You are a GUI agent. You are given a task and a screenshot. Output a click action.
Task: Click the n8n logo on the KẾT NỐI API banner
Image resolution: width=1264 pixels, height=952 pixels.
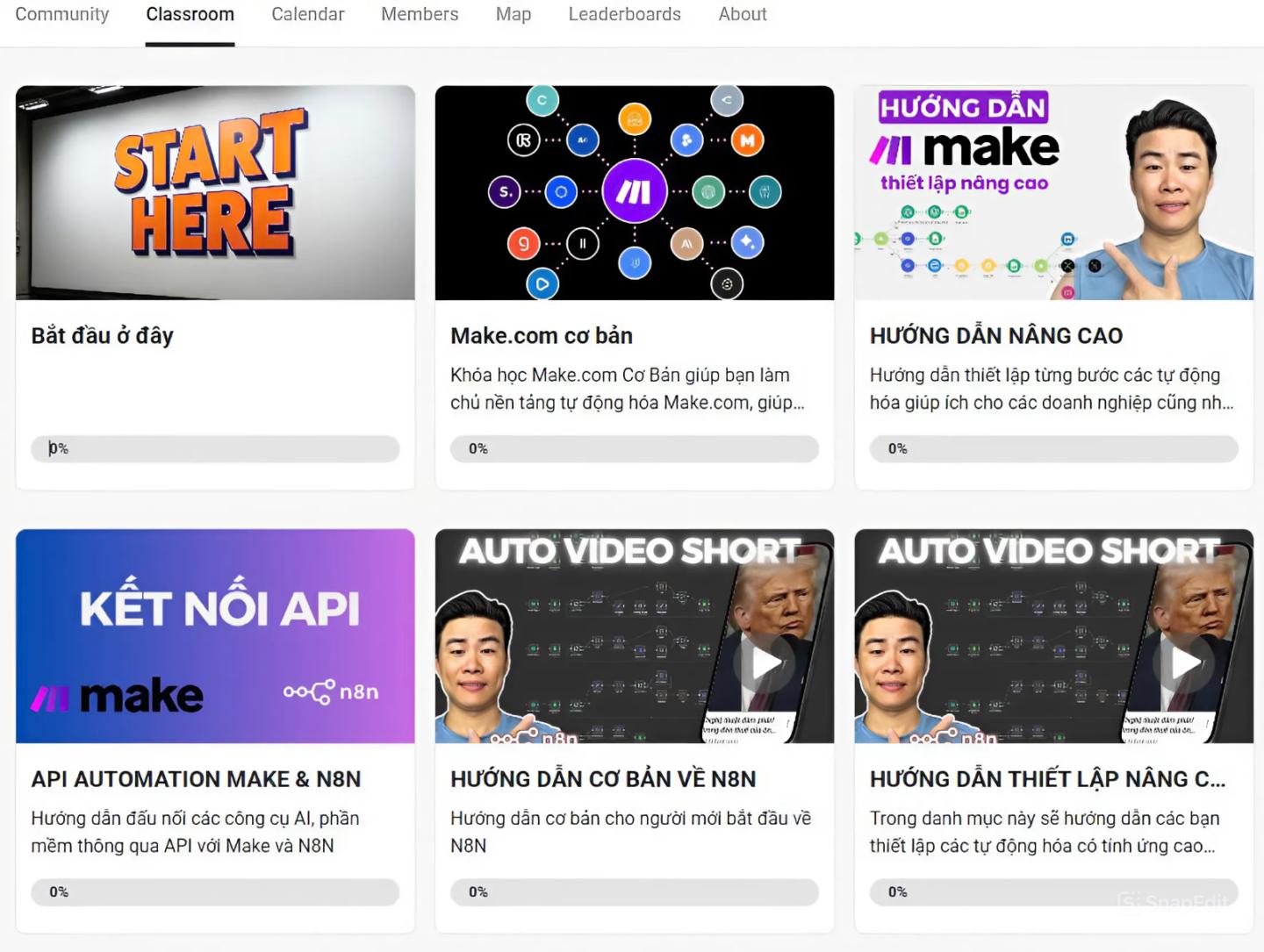click(x=331, y=691)
